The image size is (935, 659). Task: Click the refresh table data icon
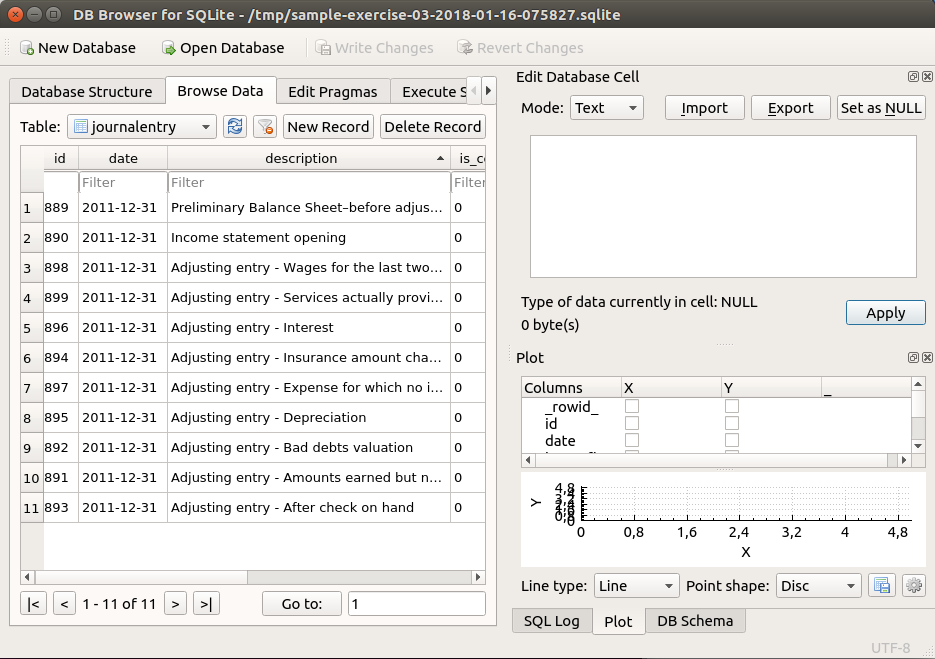(x=235, y=126)
